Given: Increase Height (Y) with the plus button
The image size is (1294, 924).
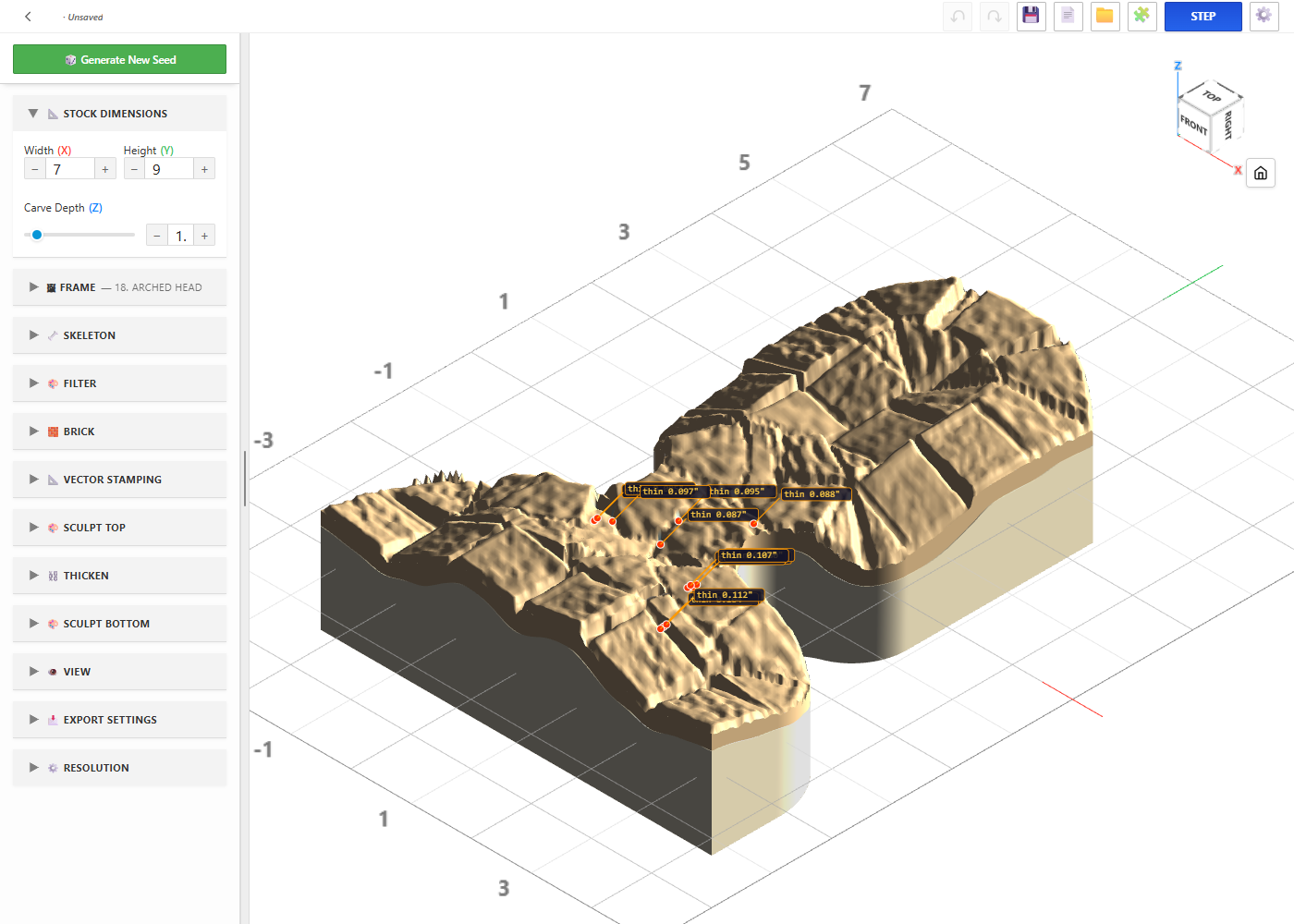Looking at the screenshot, I should coord(204,169).
